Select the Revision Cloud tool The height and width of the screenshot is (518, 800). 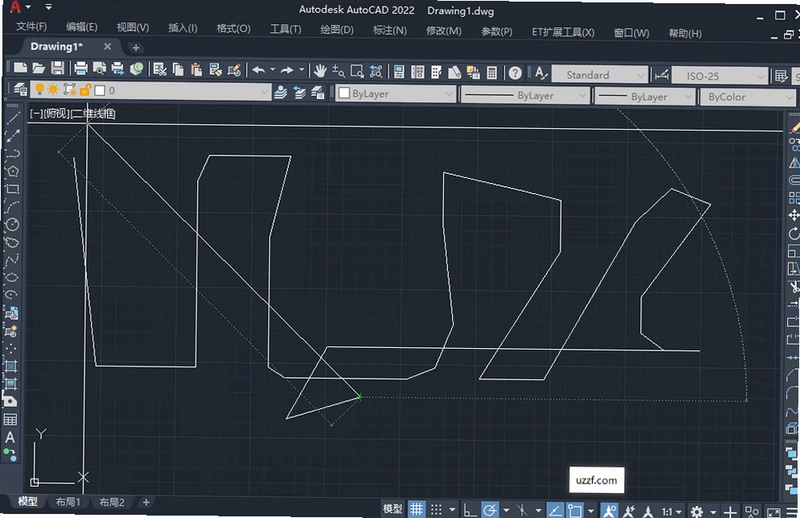pos(12,242)
